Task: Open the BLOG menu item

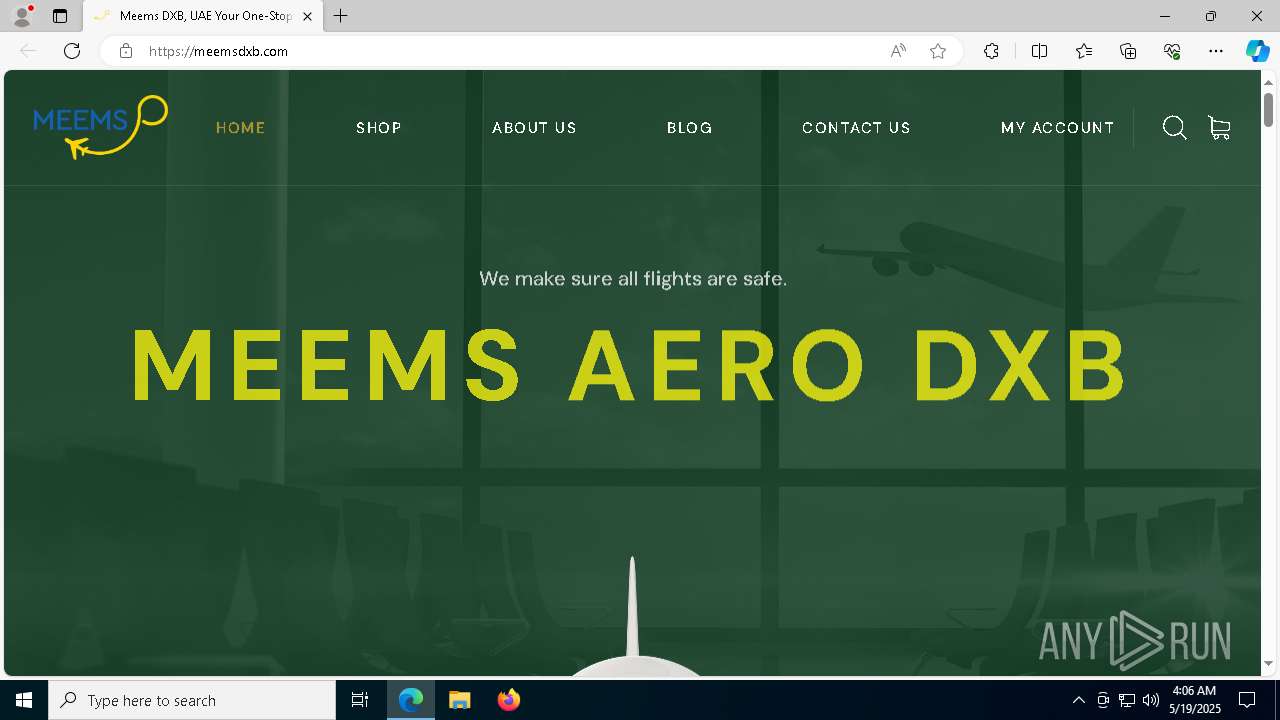Action: 690,128
